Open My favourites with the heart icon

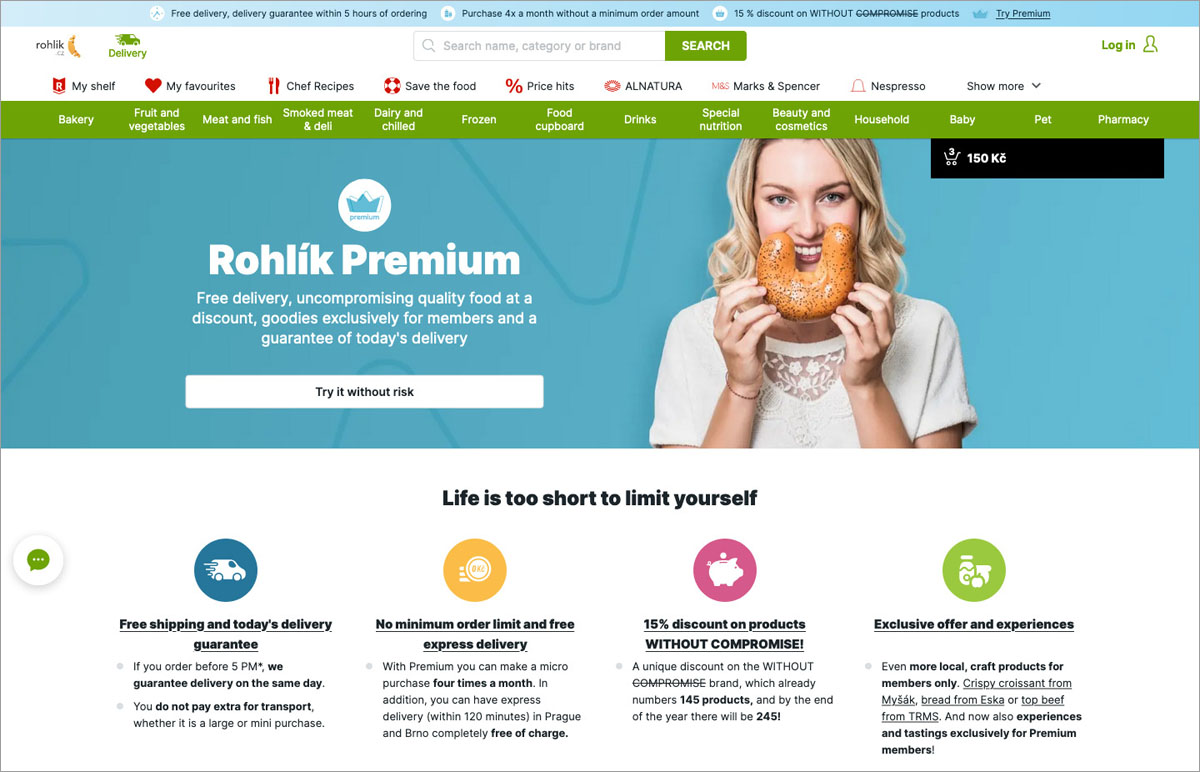tap(190, 86)
